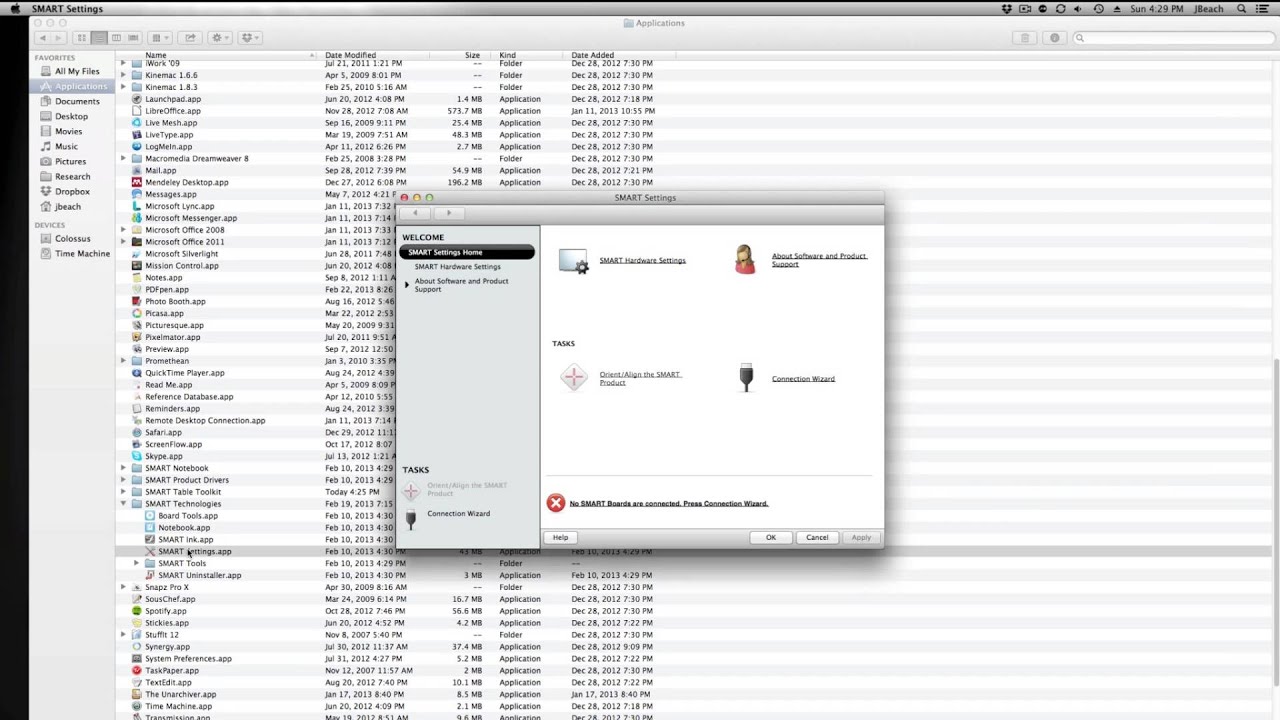Switch Finder to icon view
The image size is (1280, 720).
[82, 38]
